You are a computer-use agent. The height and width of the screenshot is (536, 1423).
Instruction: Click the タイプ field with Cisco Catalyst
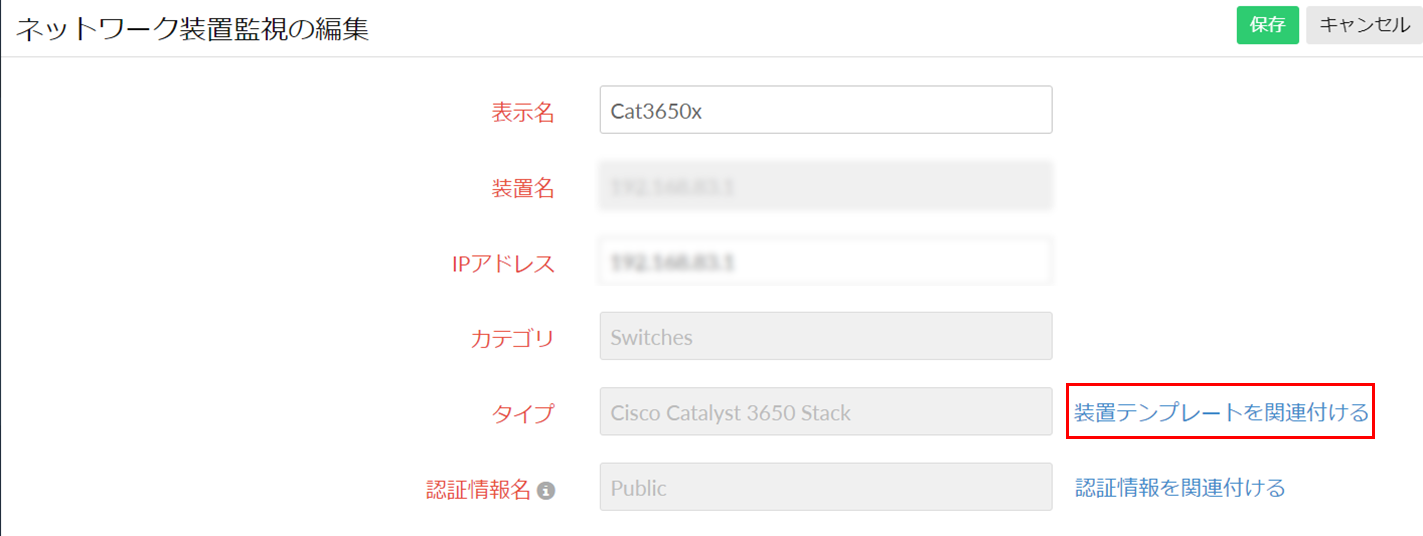[x=825, y=412]
